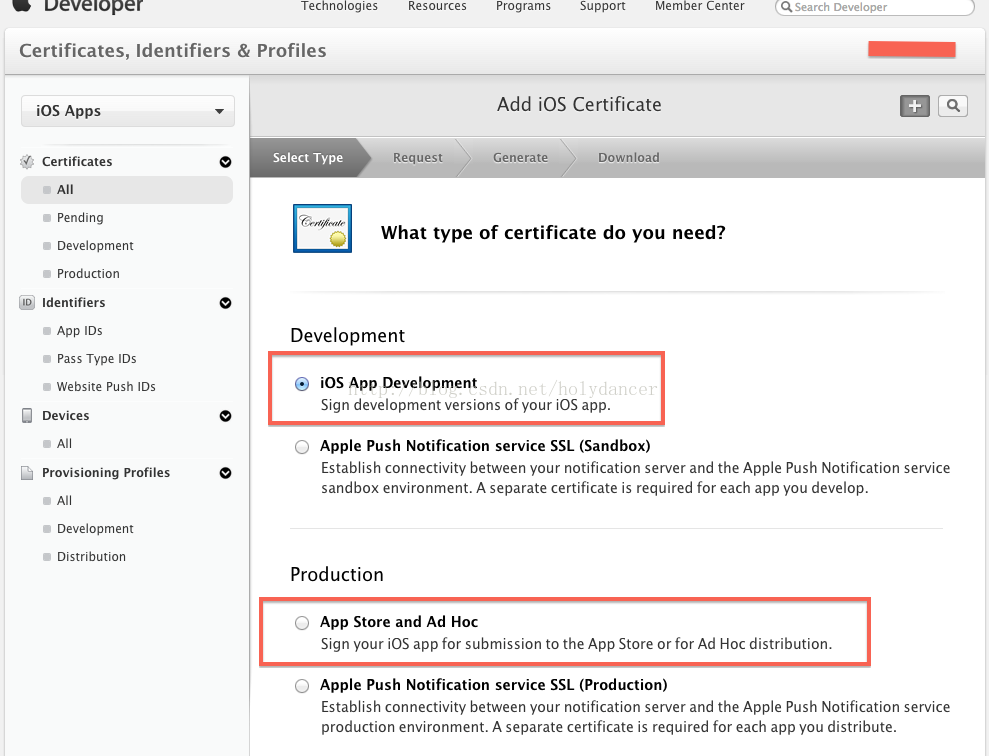Click the Provisioning Profiles document icon
The width and height of the screenshot is (989, 756).
click(27, 473)
